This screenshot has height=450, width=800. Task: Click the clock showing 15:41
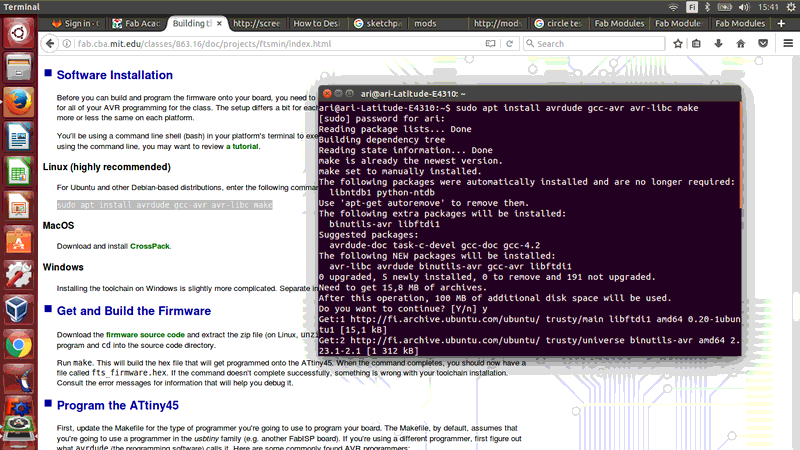768,7
